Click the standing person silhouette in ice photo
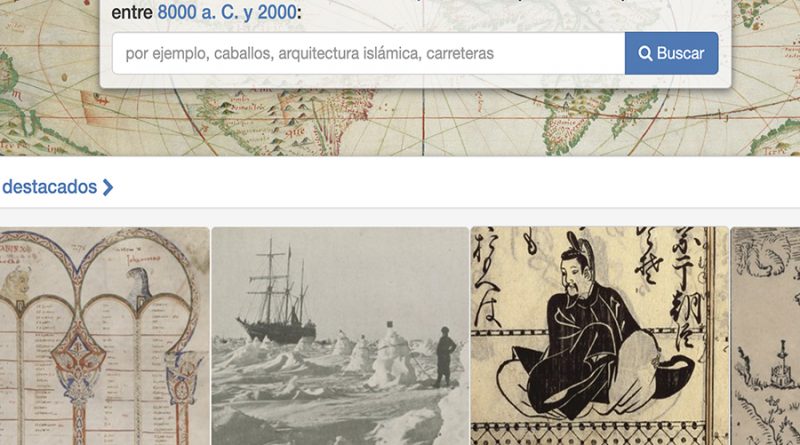 (445, 357)
